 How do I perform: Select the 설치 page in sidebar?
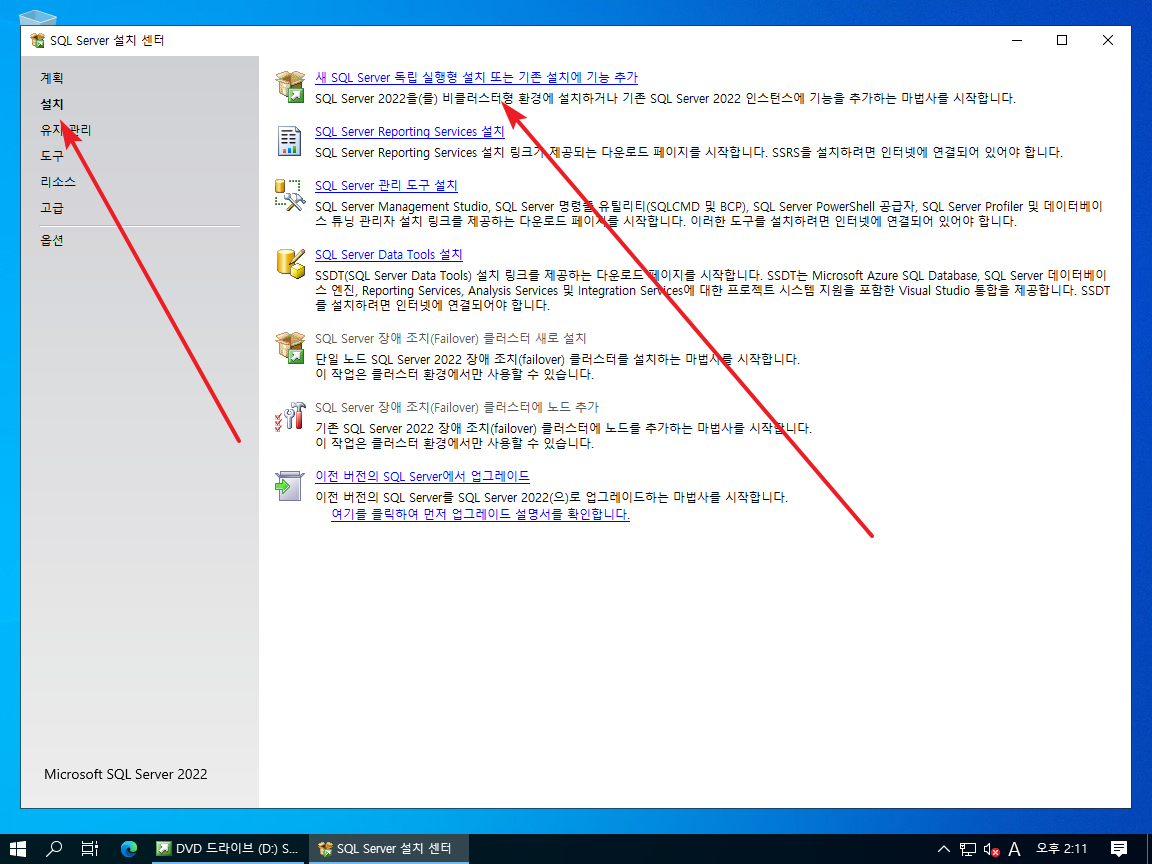tap(51, 104)
